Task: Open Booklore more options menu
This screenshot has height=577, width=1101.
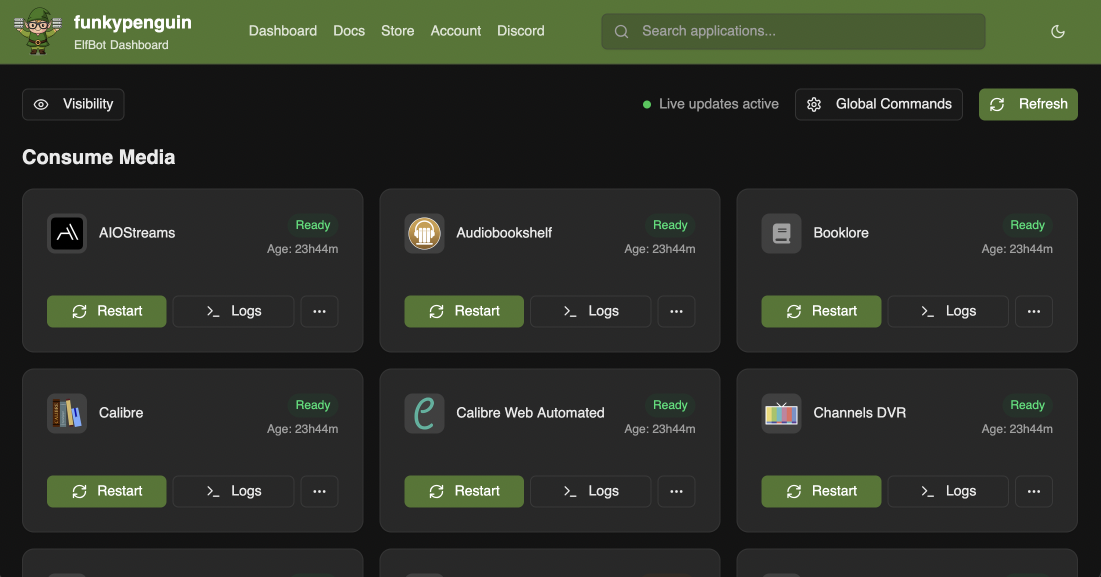Action: [x=1034, y=312]
